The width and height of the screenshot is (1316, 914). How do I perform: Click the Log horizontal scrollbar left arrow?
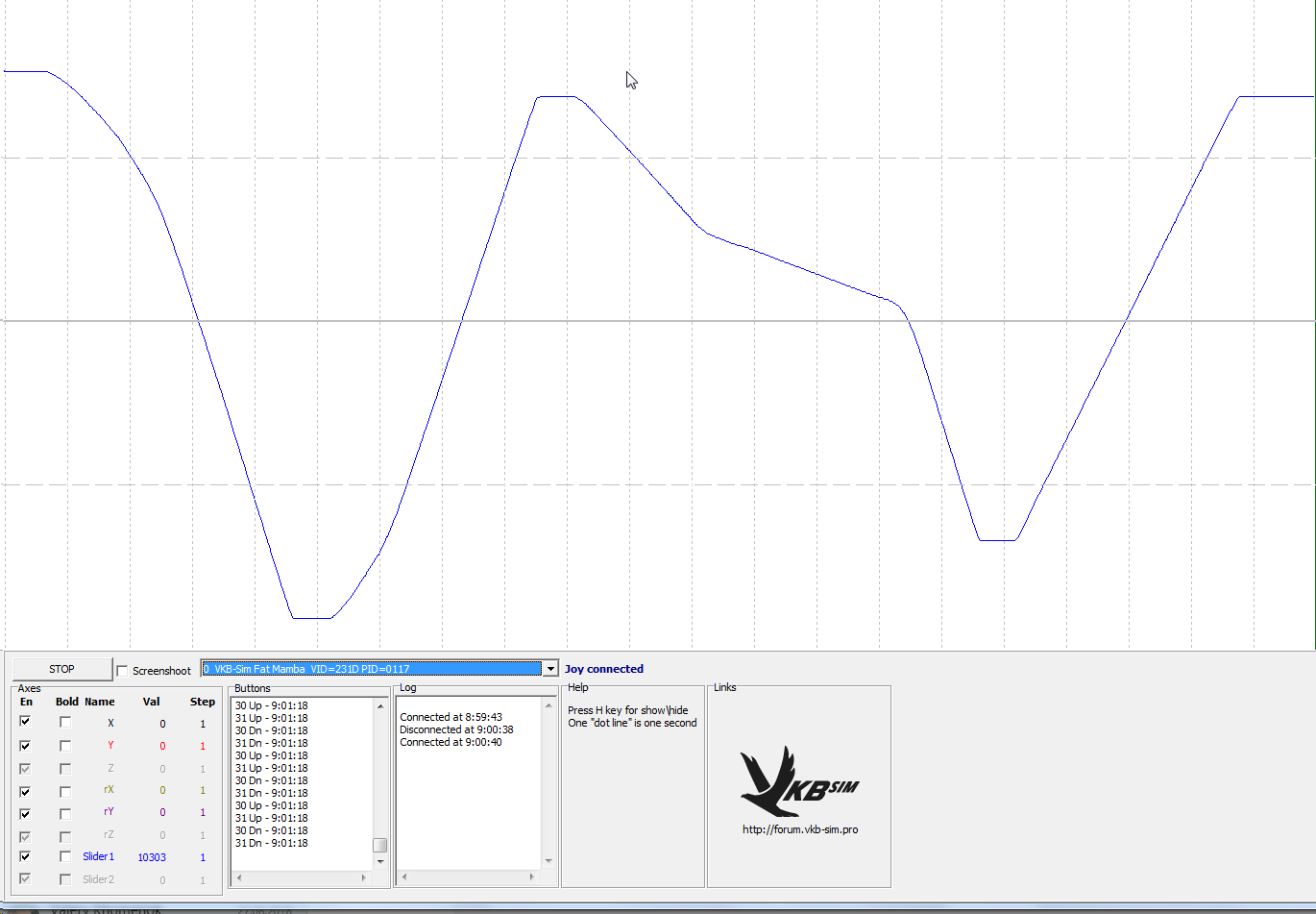tap(404, 877)
